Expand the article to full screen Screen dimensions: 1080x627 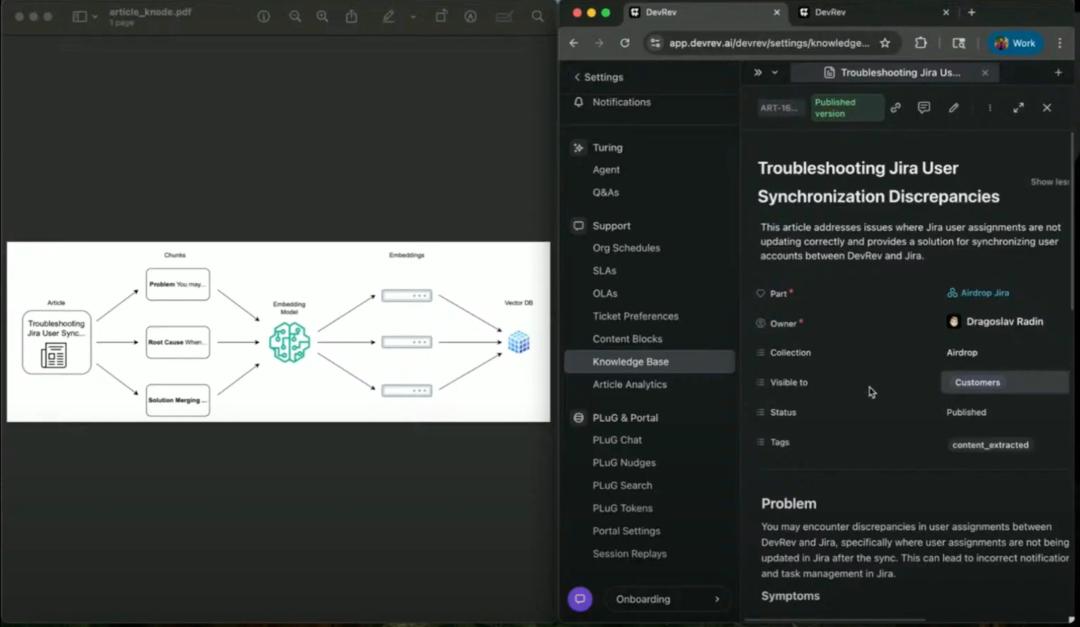click(x=1018, y=107)
